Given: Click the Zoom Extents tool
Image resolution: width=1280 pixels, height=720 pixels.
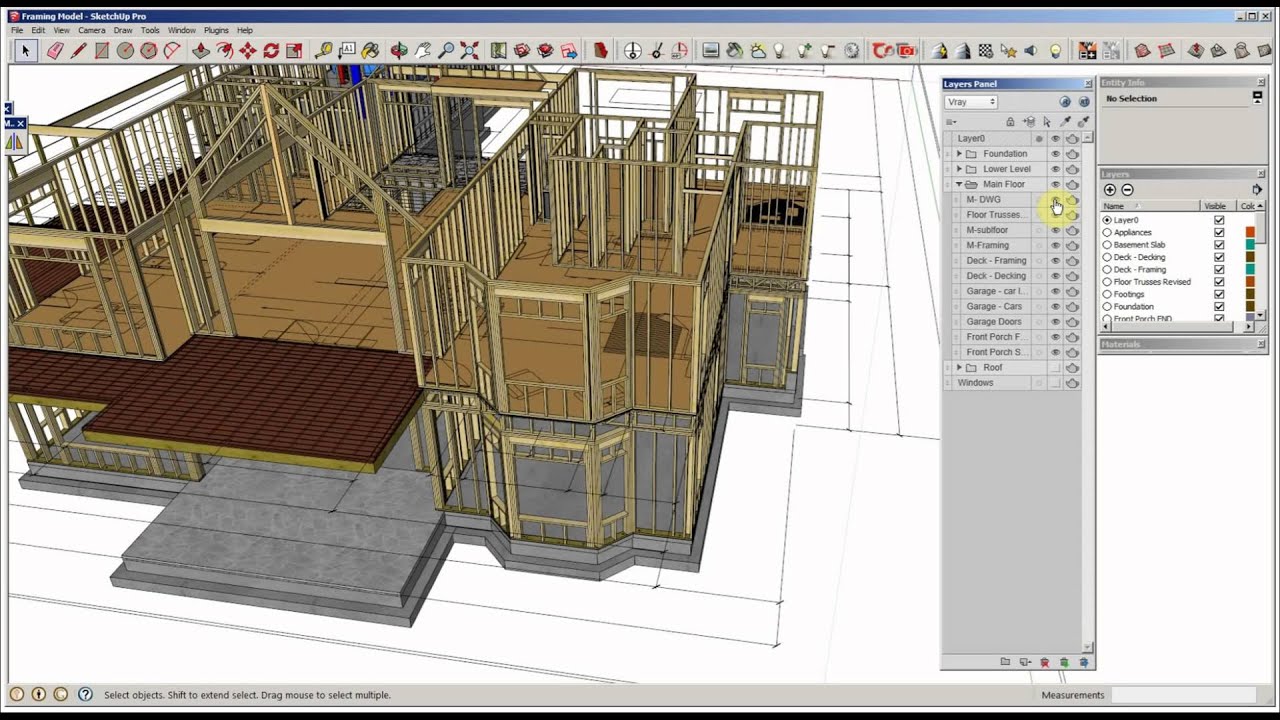Looking at the screenshot, I should point(469,51).
